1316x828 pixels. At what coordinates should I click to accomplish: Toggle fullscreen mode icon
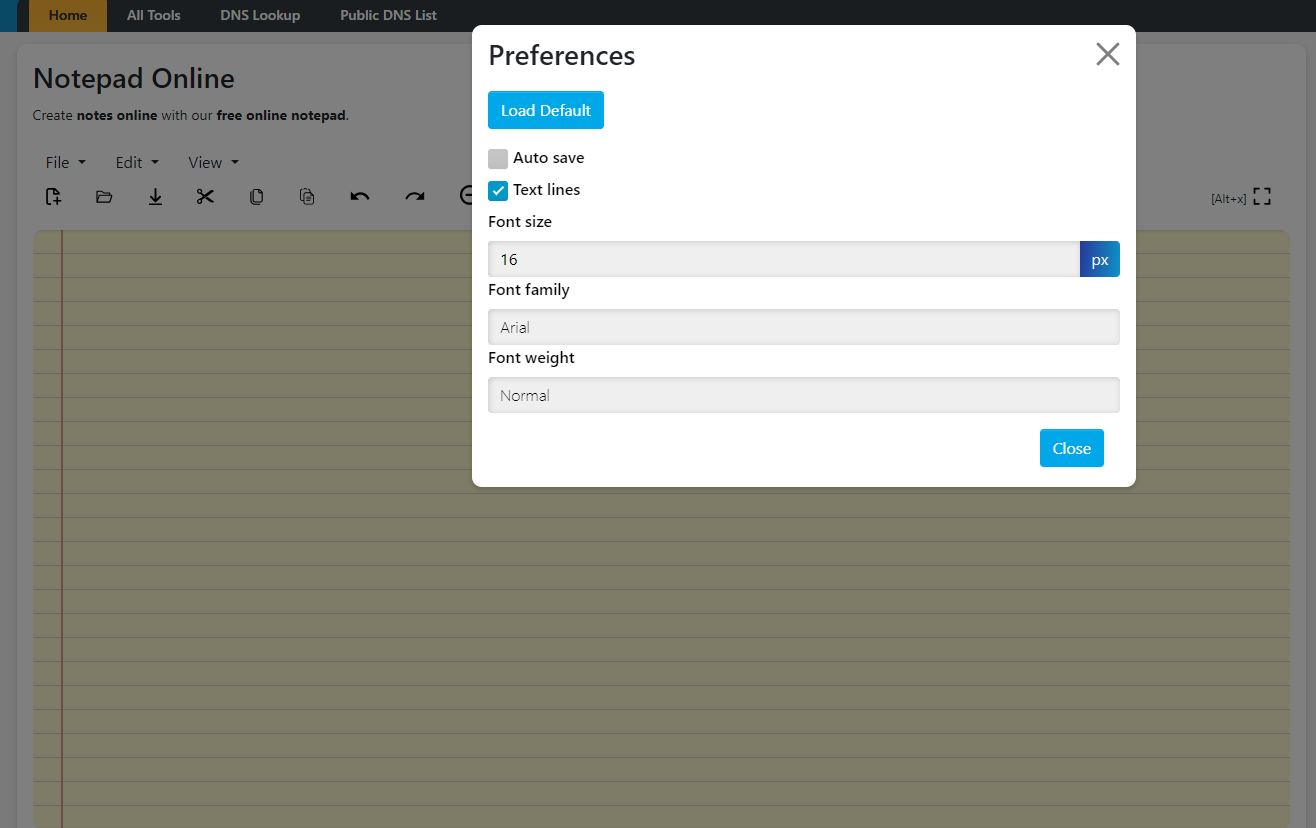(x=1262, y=197)
